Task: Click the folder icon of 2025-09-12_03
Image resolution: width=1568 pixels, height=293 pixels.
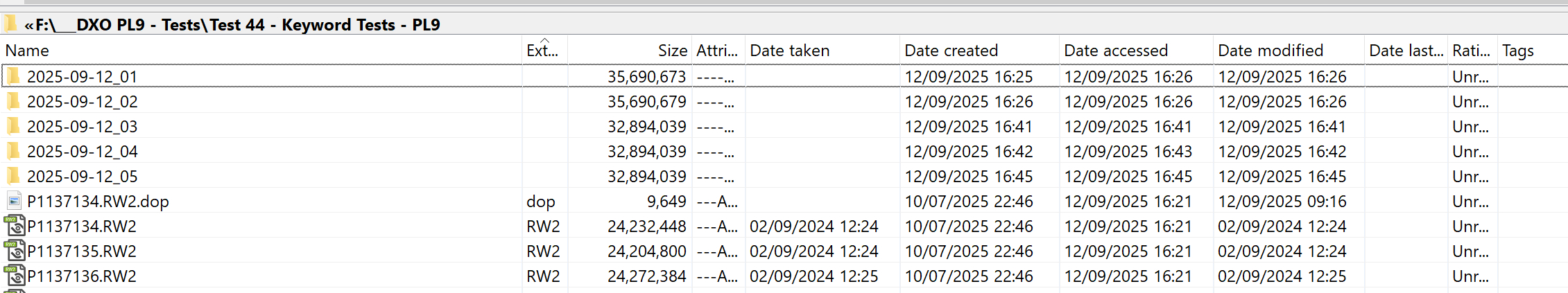Action: coord(14,127)
